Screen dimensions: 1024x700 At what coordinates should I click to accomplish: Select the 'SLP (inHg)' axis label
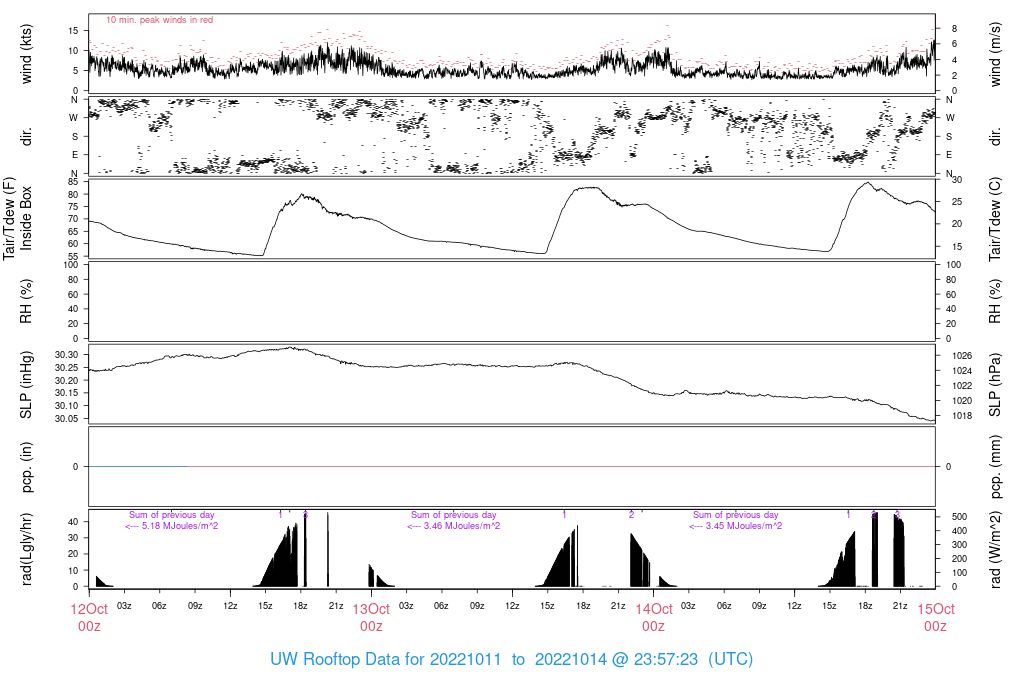coord(26,385)
